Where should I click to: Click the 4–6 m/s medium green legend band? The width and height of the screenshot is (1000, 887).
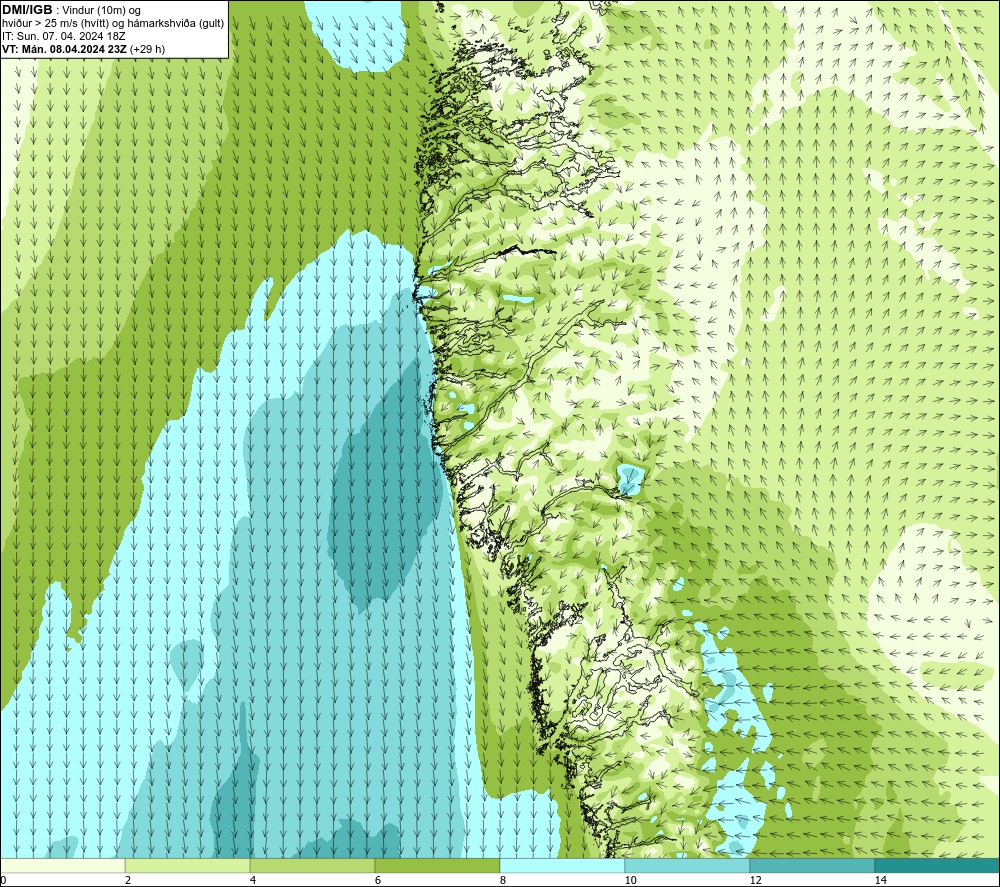(312, 865)
